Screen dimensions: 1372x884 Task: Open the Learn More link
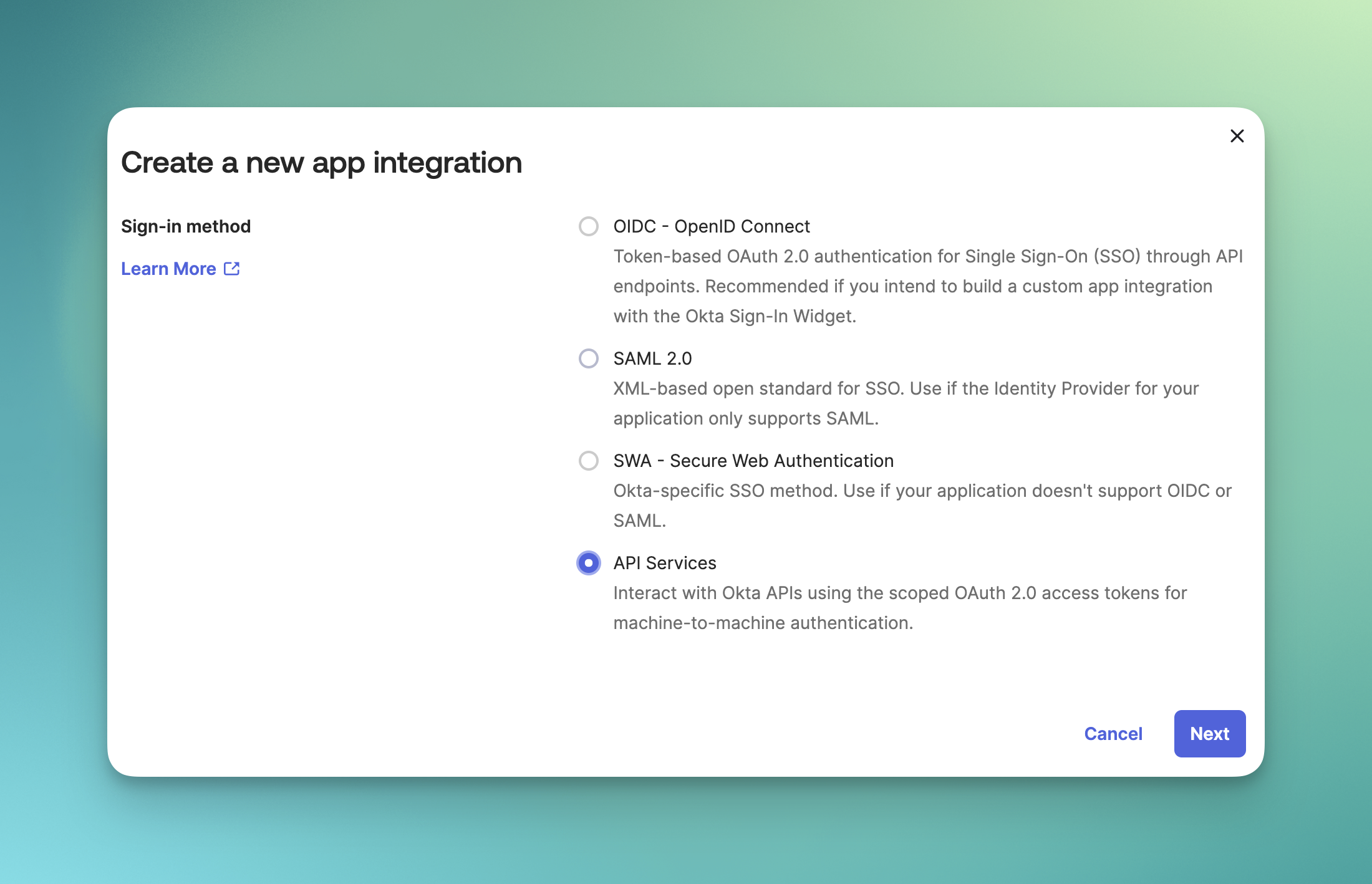click(168, 269)
